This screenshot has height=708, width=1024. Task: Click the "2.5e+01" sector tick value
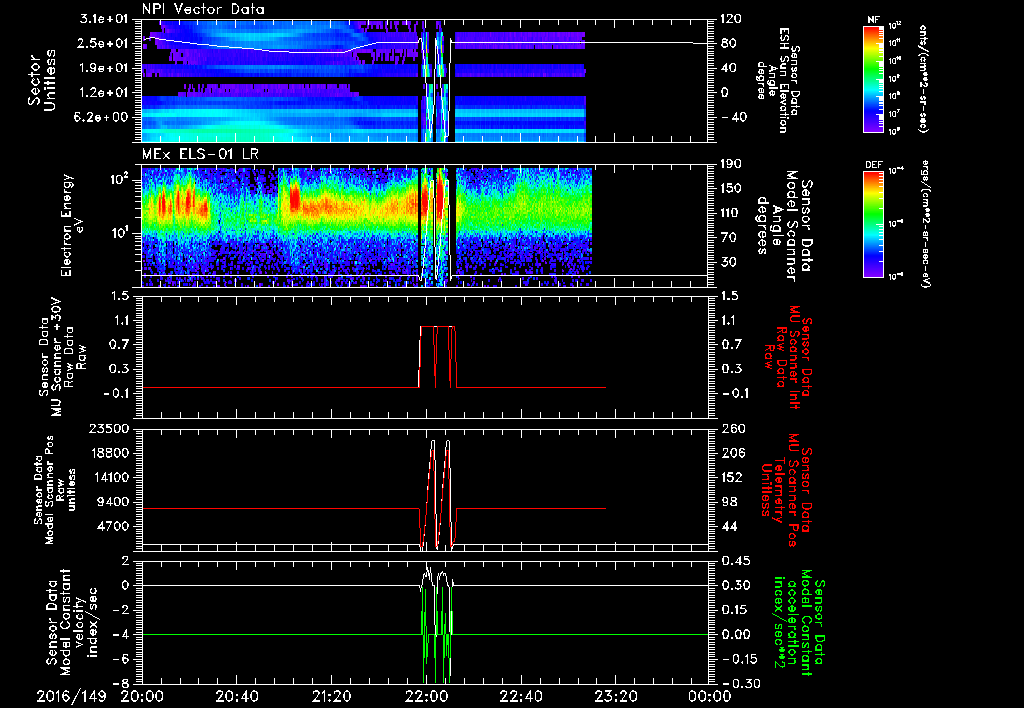tap(104, 43)
